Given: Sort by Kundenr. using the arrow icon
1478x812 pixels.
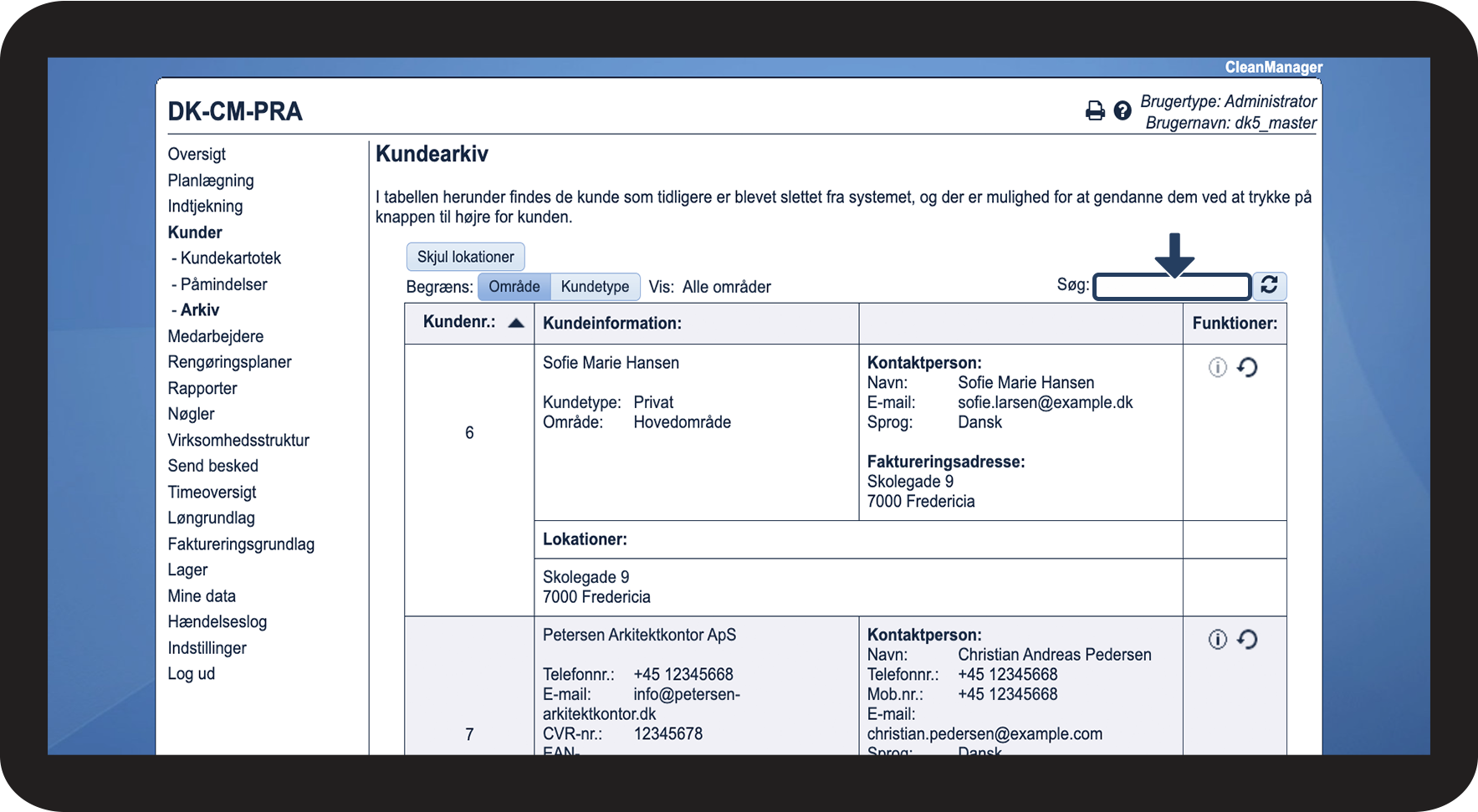Looking at the screenshot, I should click(516, 323).
